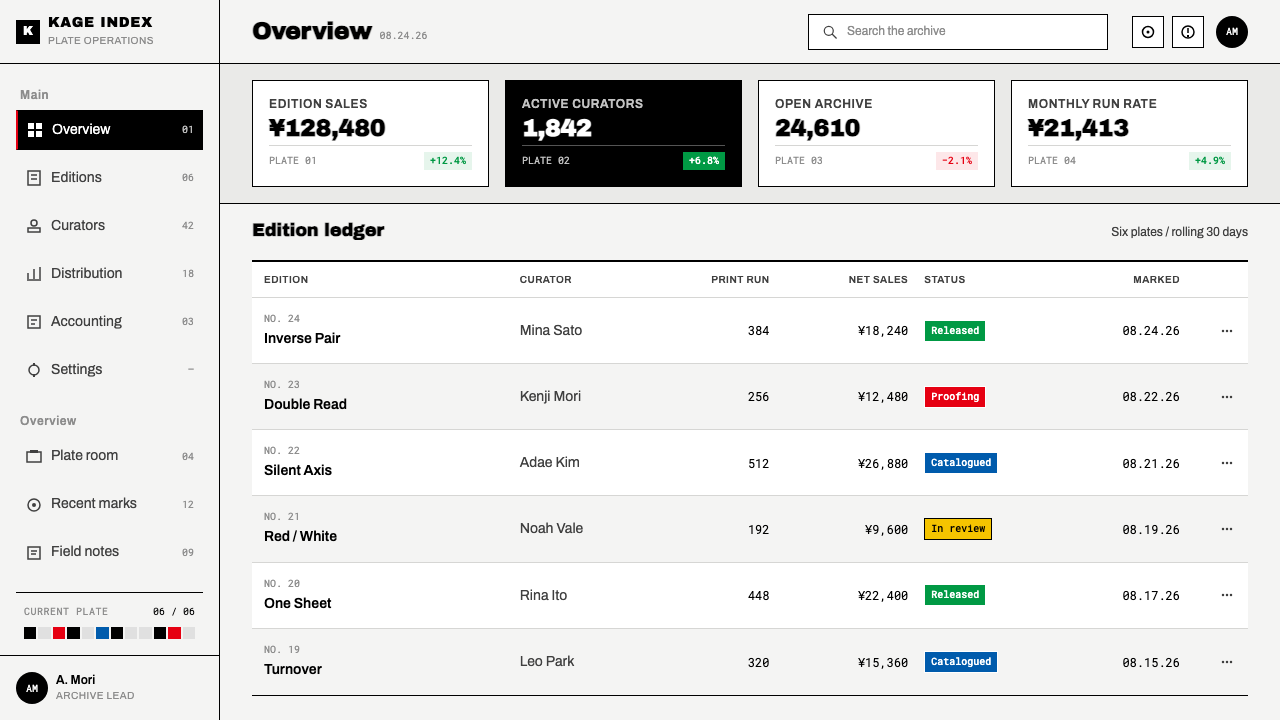Open more options for Inverse Pair row
The width and height of the screenshot is (1280, 720).
coord(1227,331)
